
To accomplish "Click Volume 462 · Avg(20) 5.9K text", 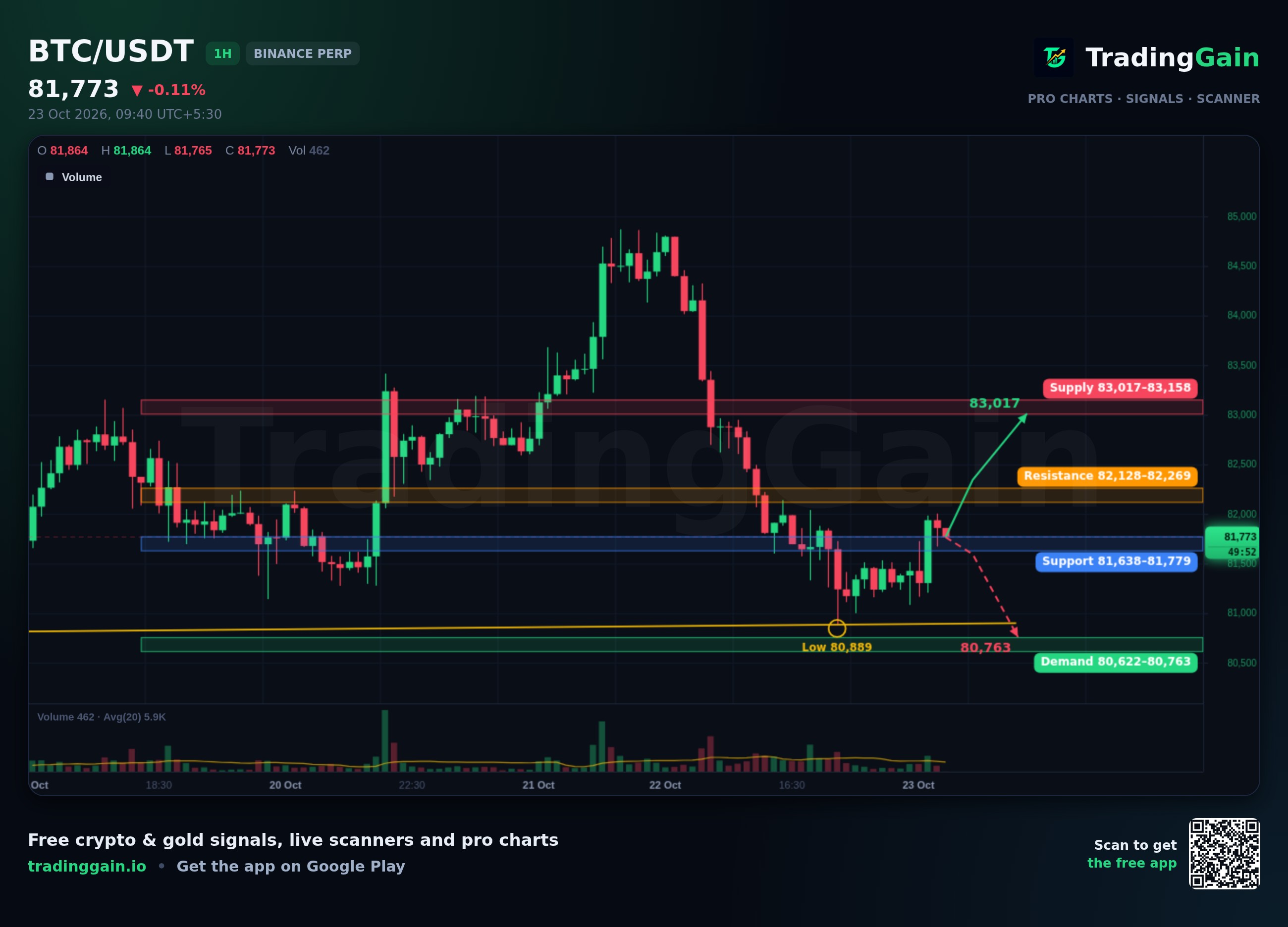I will (x=102, y=717).
